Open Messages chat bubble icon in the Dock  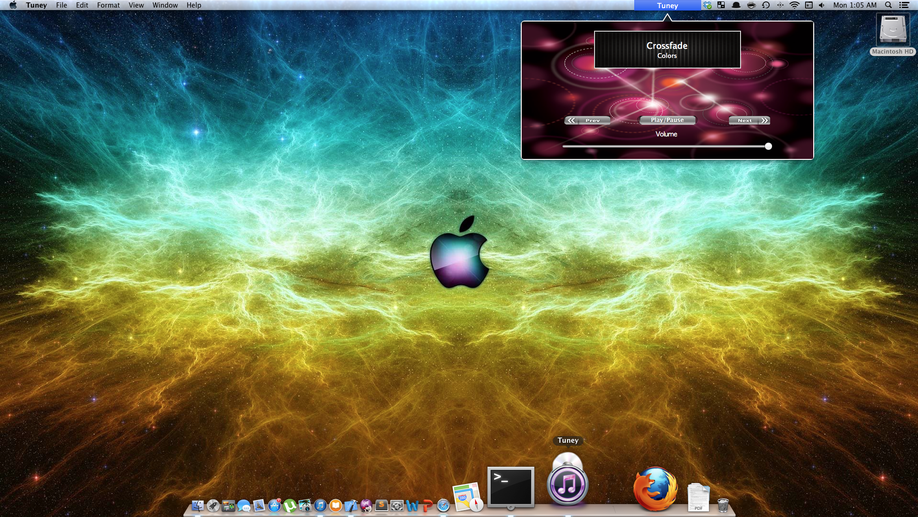click(244, 505)
